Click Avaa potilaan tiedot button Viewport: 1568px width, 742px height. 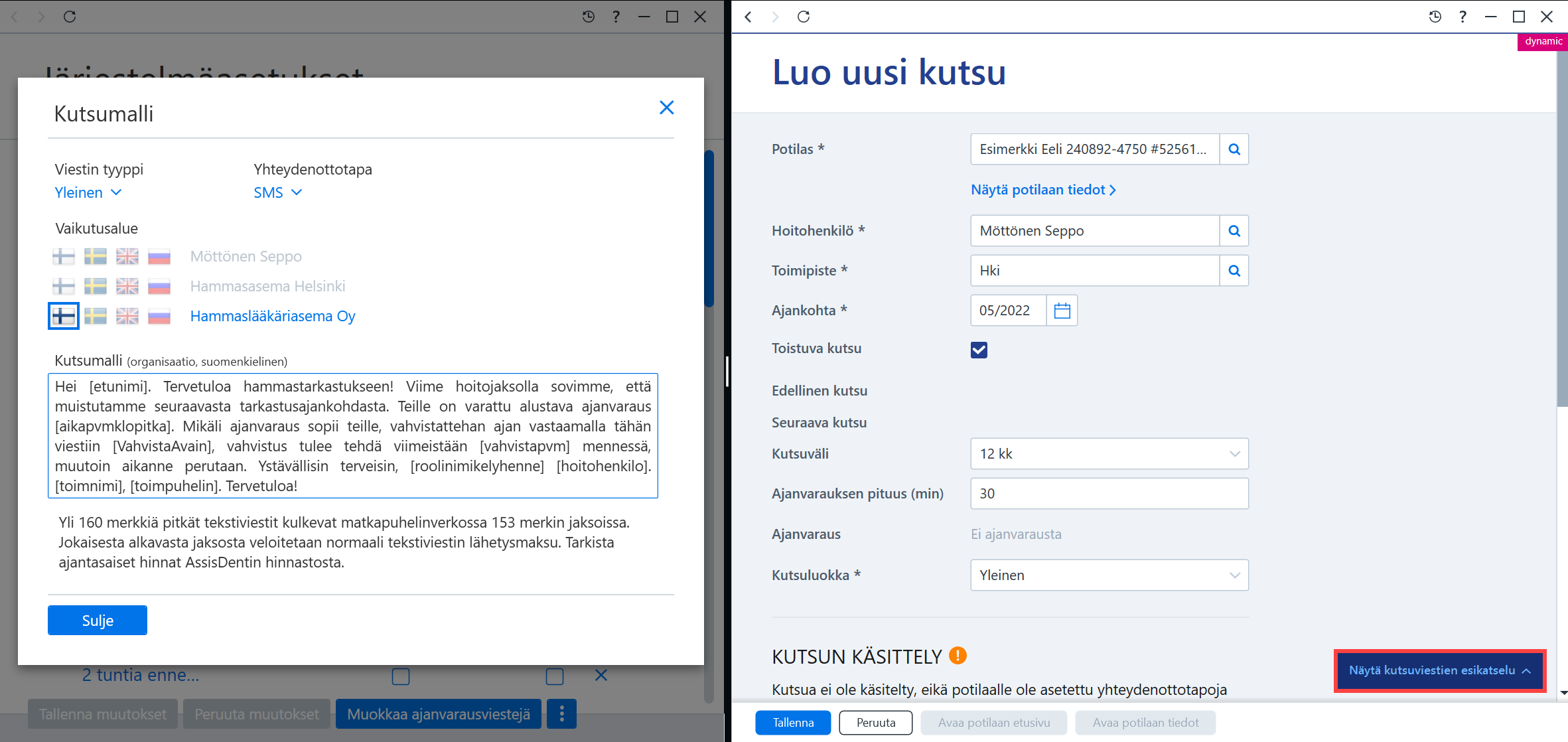1146,723
